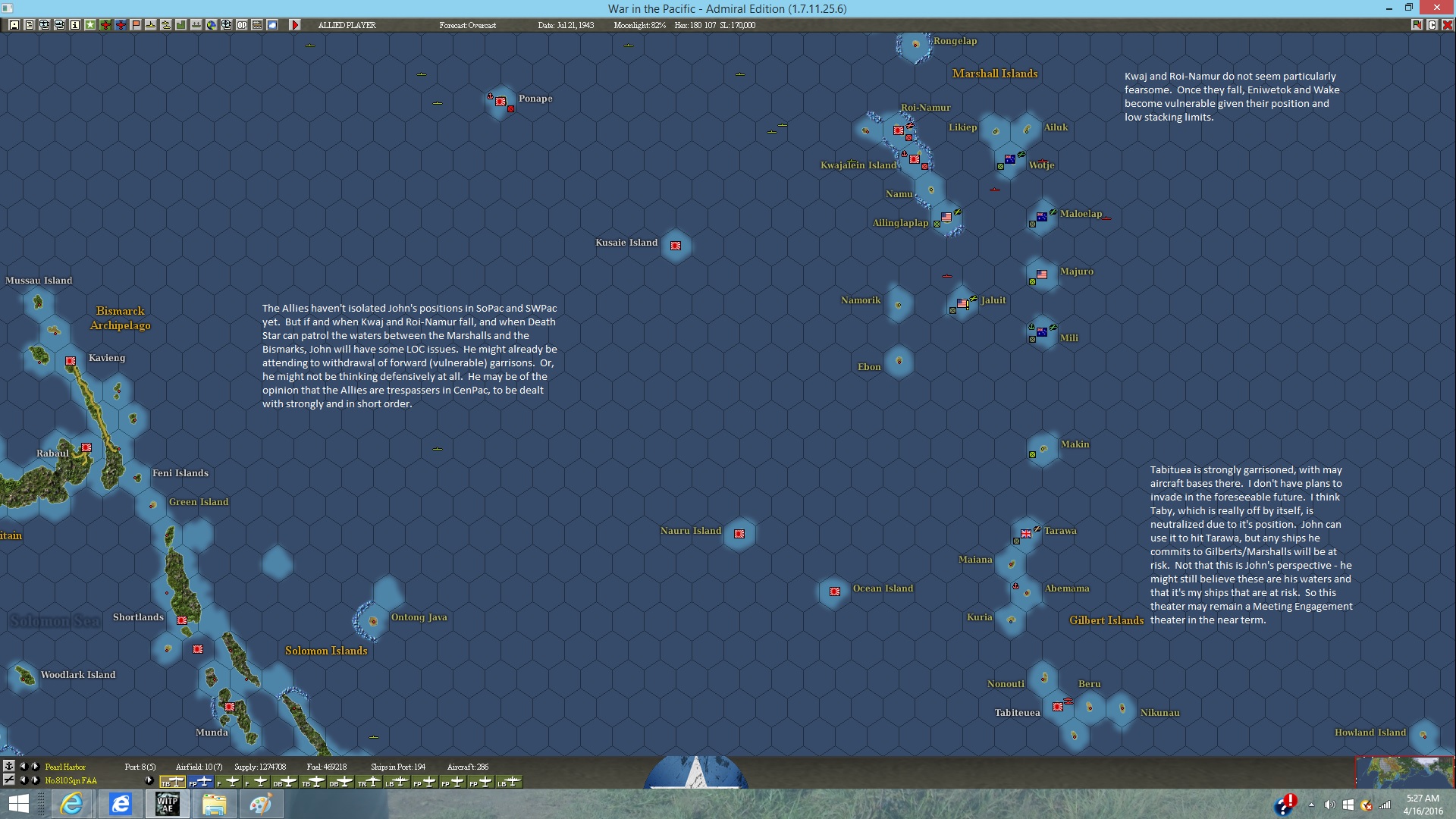Open the taskbar clock showing 5:27 AM

point(1423,805)
